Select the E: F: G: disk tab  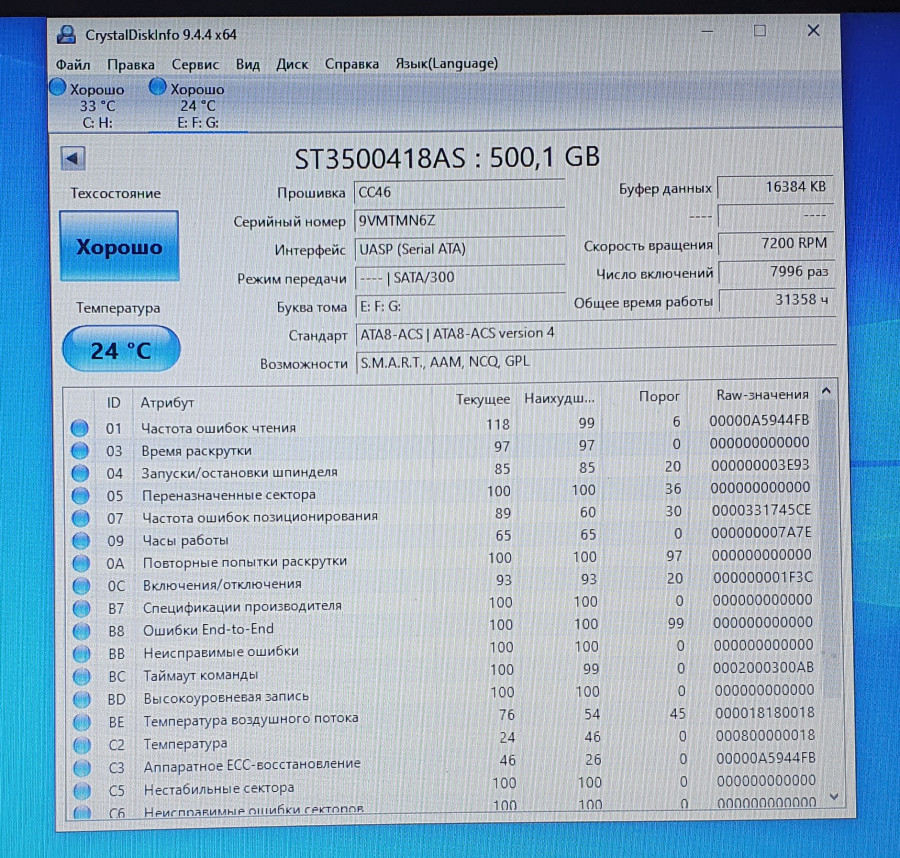[198, 106]
